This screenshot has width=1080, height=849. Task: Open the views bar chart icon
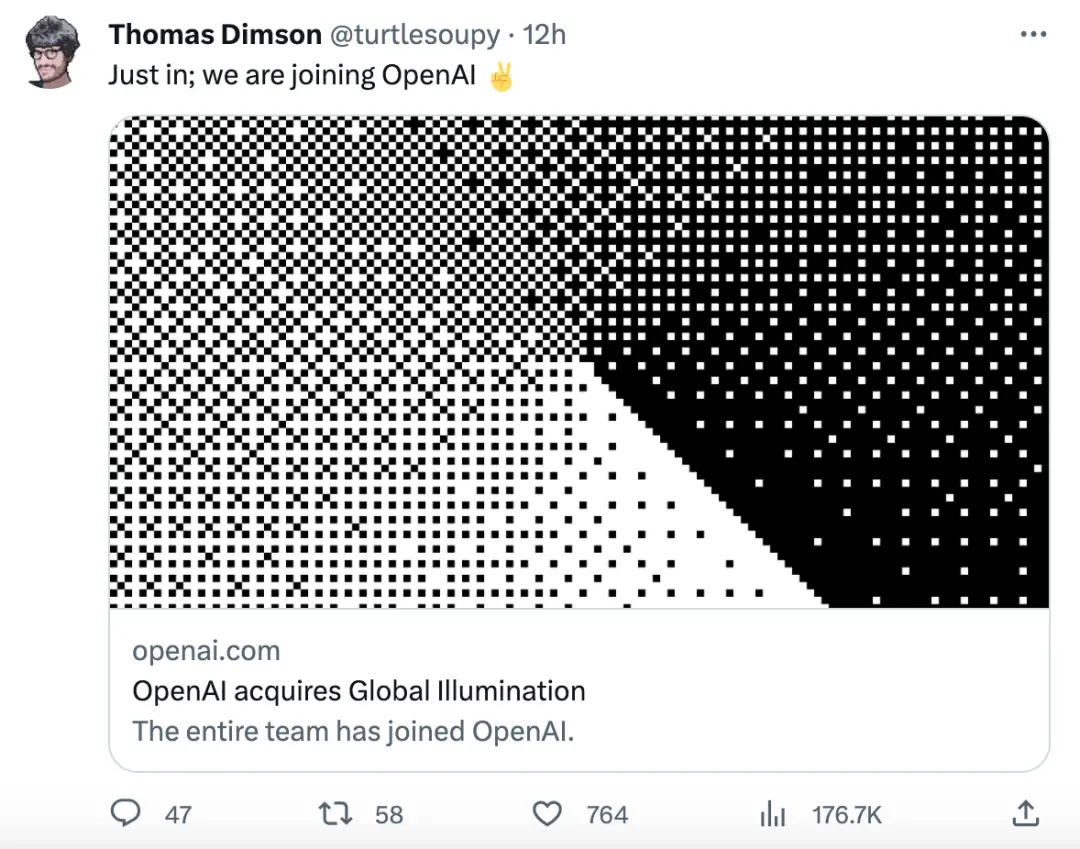pos(773,815)
